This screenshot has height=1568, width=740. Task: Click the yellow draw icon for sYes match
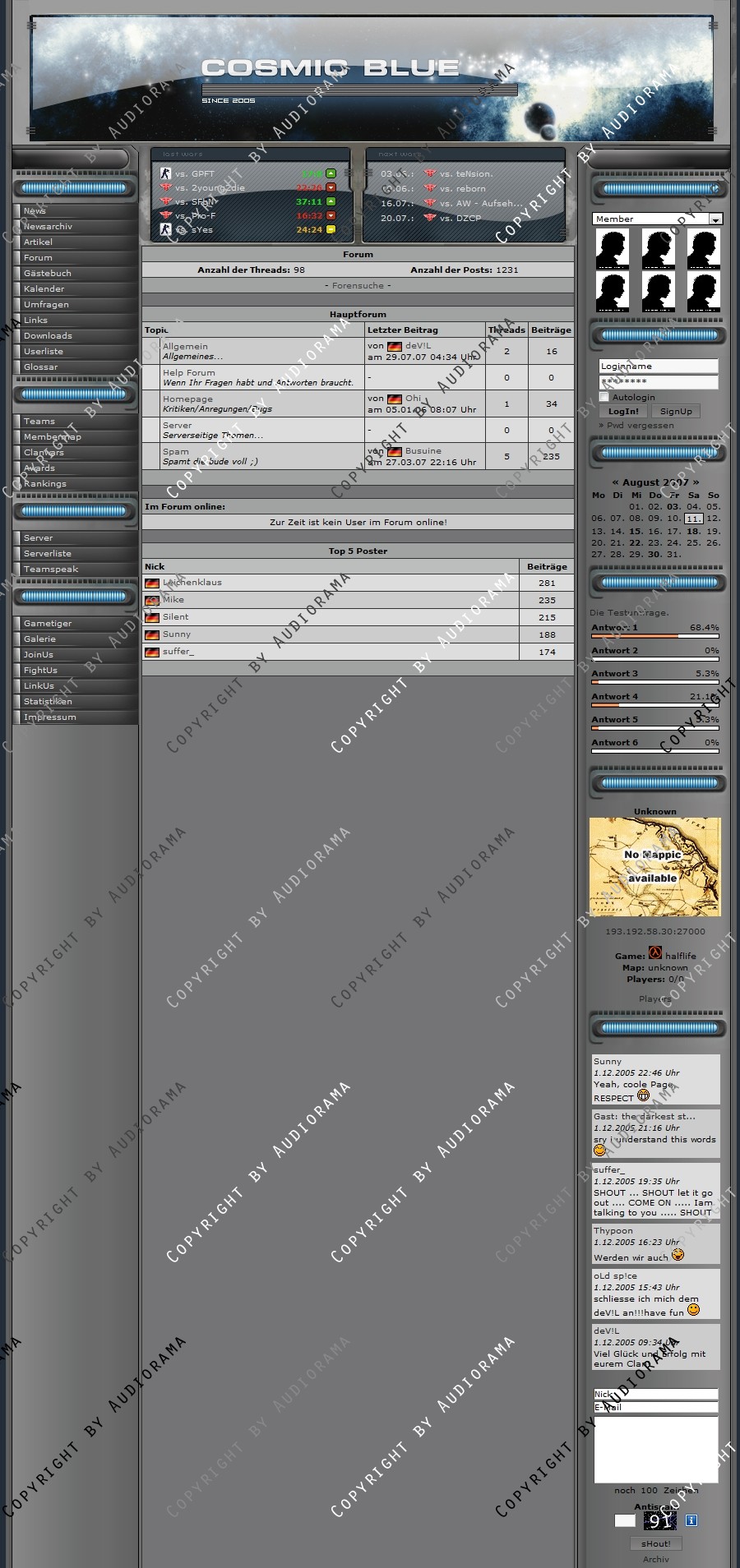[x=331, y=230]
